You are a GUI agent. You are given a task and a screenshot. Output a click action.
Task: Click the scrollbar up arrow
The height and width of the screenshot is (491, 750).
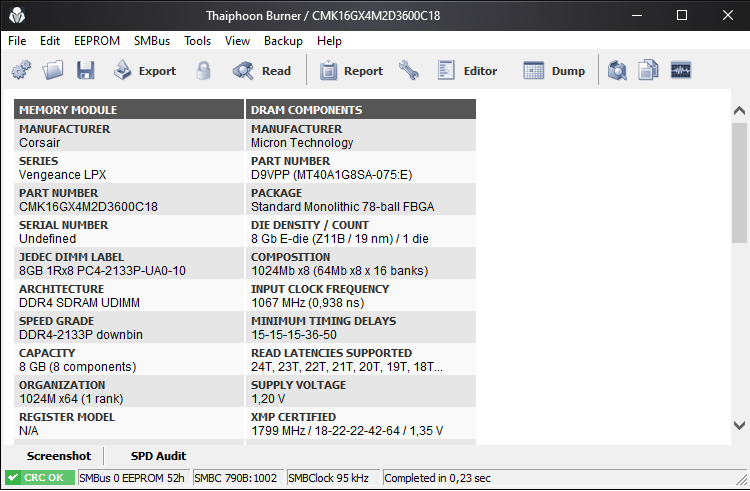[739, 110]
